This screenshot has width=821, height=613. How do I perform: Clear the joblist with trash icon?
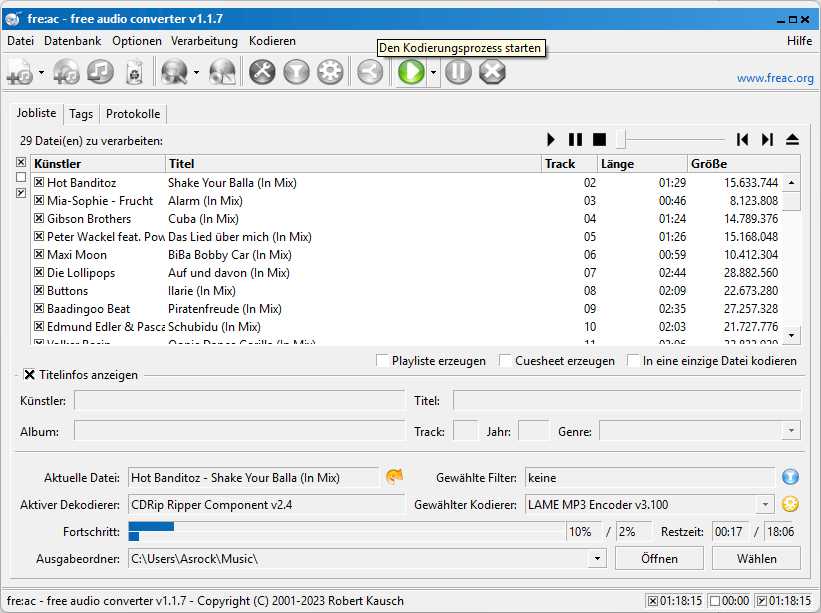135,72
